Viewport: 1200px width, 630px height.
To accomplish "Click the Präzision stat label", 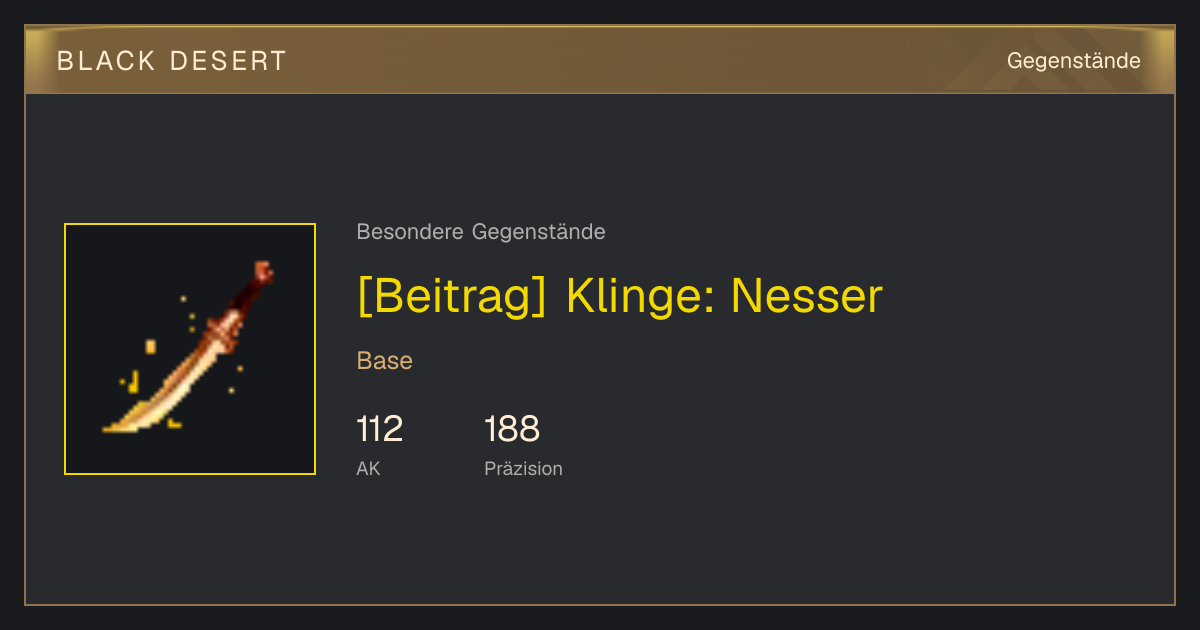I will [523, 468].
